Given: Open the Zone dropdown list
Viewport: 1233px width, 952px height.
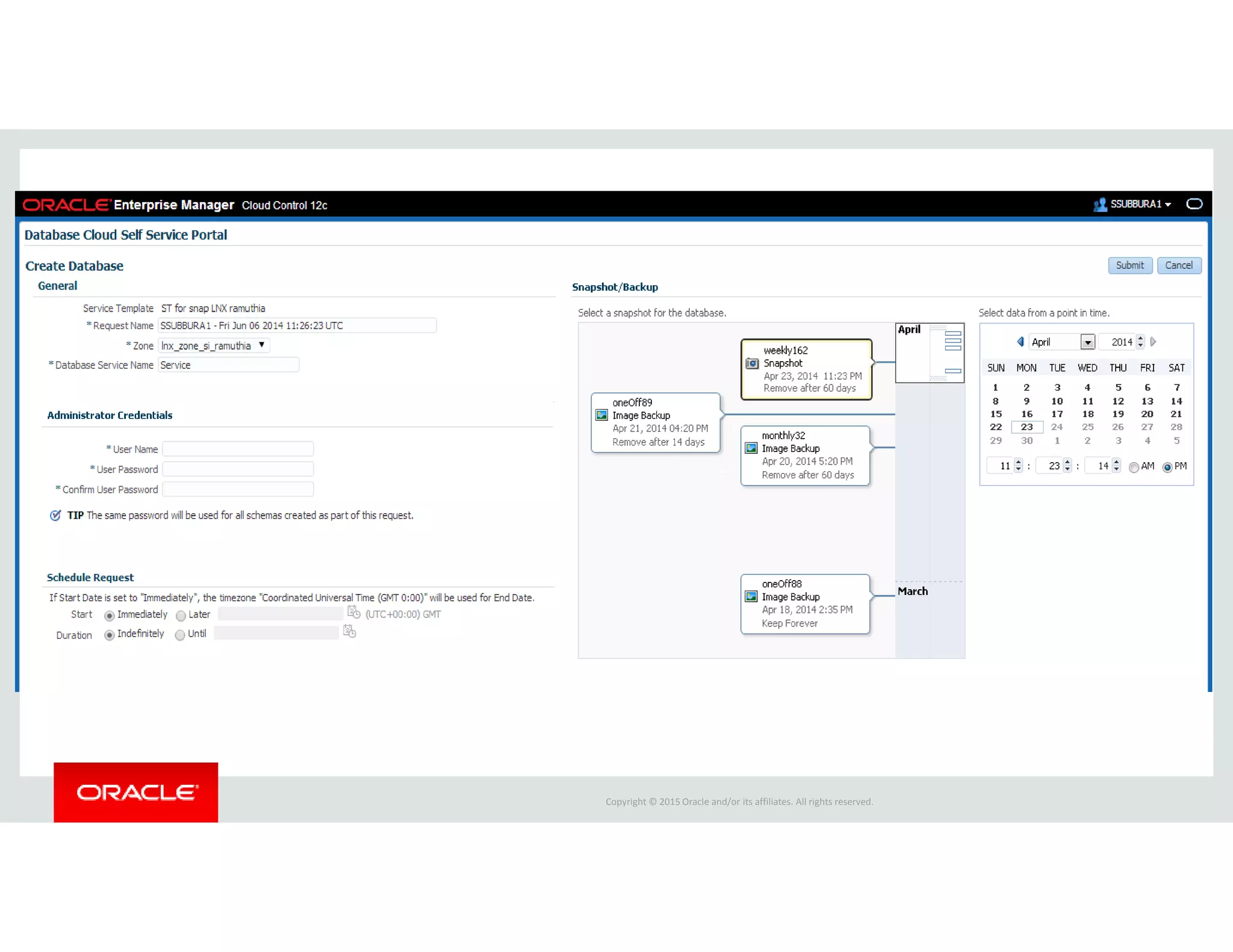Looking at the screenshot, I should click(261, 345).
